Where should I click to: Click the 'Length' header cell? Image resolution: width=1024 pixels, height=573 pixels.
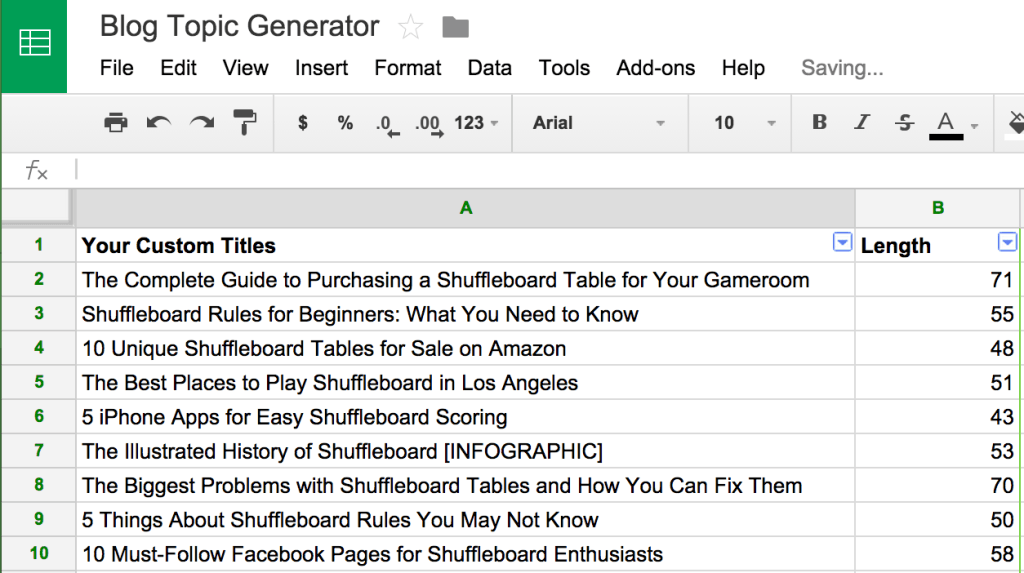937,245
